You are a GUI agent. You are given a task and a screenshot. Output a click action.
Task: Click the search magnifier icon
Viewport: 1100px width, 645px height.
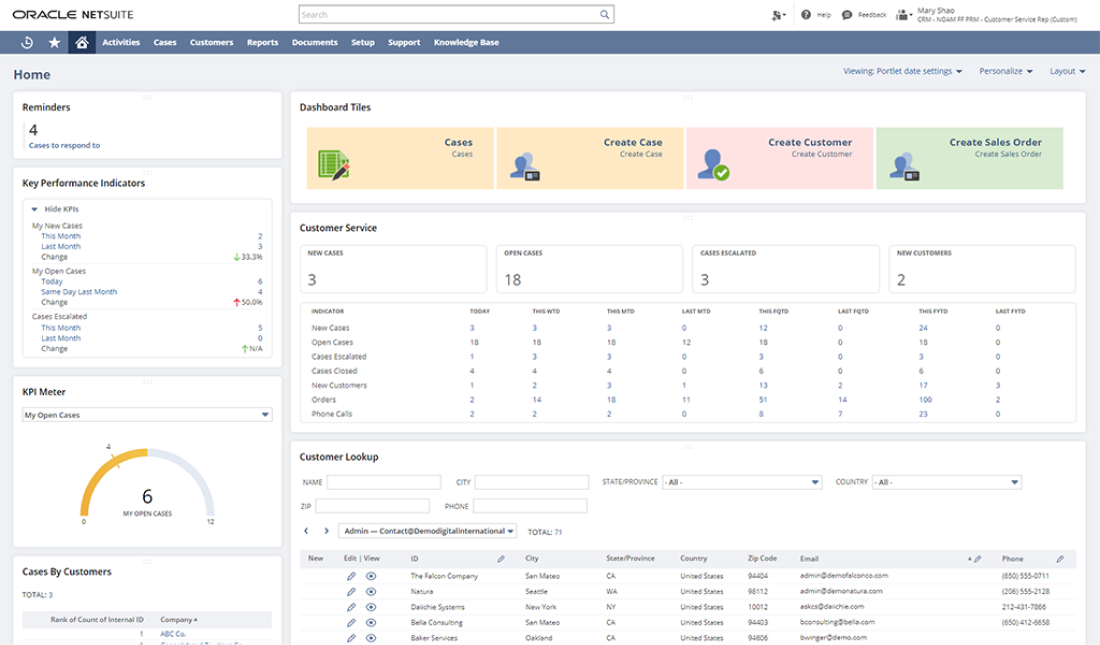point(604,15)
